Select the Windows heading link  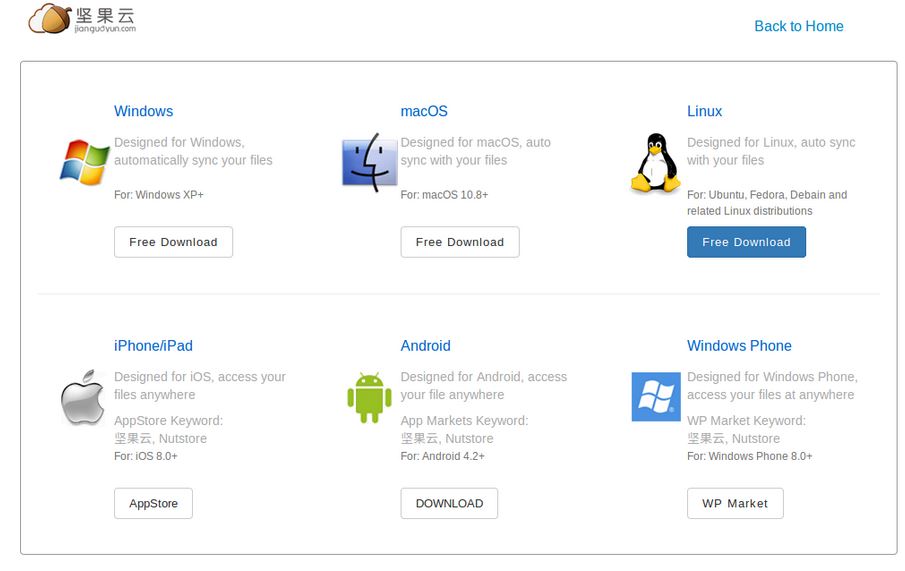144,111
